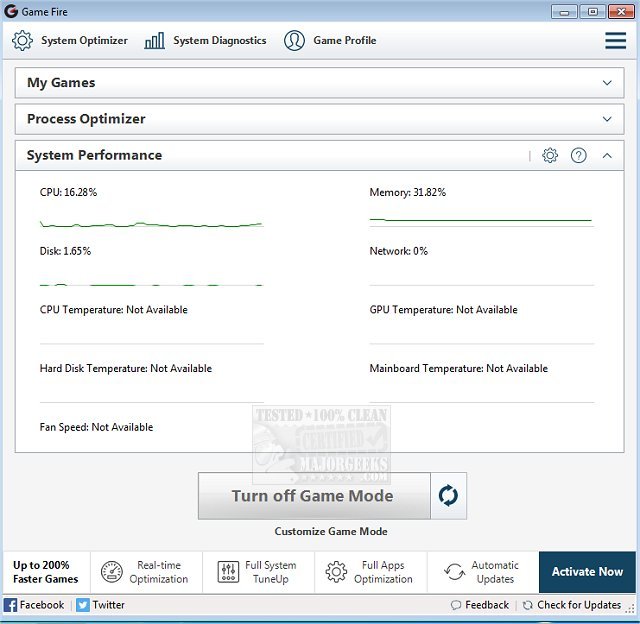Click Turn off Game Mode button
The image size is (640, 624).
[314, 496]
